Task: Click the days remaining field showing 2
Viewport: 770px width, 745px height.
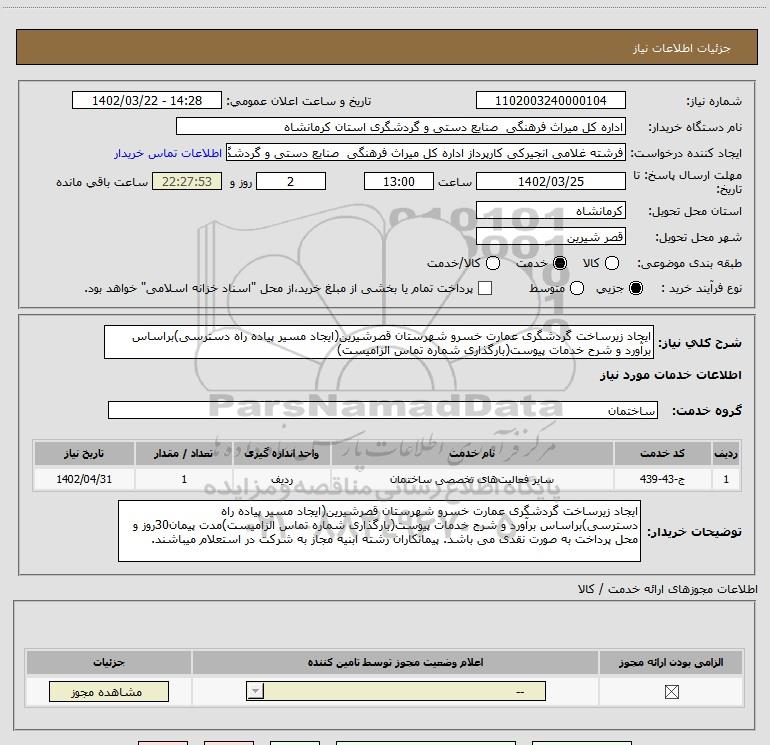Action: [291, 181]
